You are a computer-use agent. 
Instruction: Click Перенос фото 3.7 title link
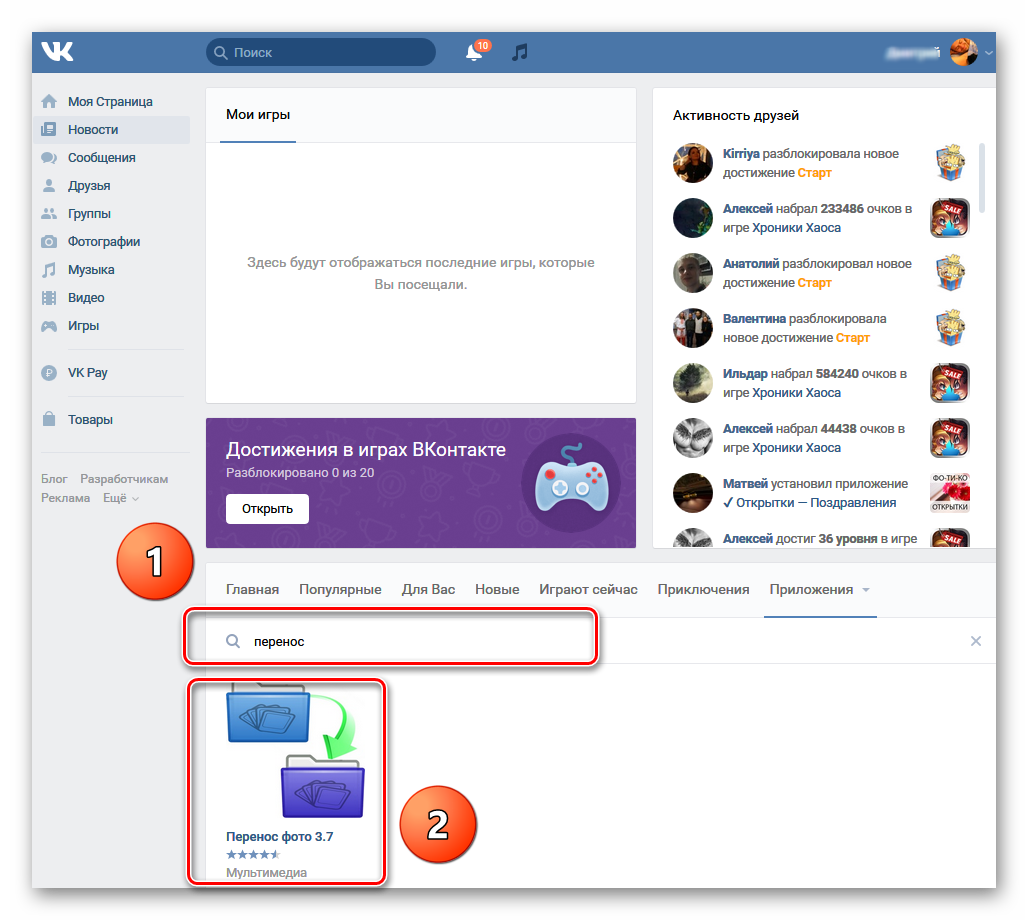point(279,837)
